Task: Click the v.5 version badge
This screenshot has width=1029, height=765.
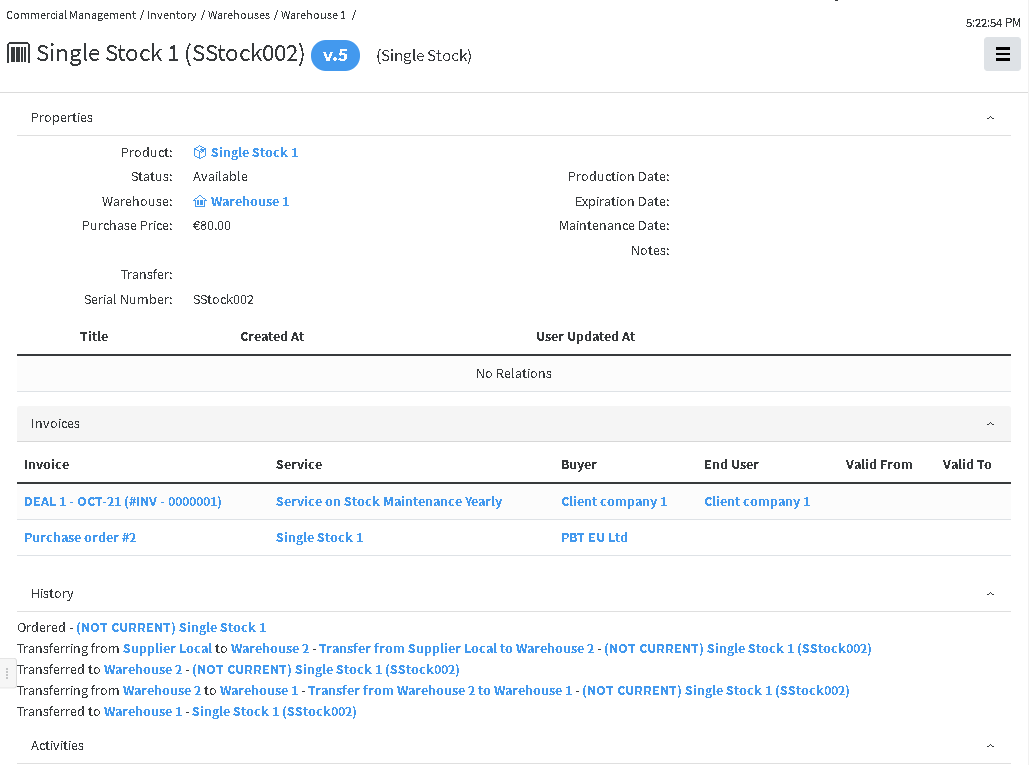Action: pyautogui.click(x=335, y=55)
